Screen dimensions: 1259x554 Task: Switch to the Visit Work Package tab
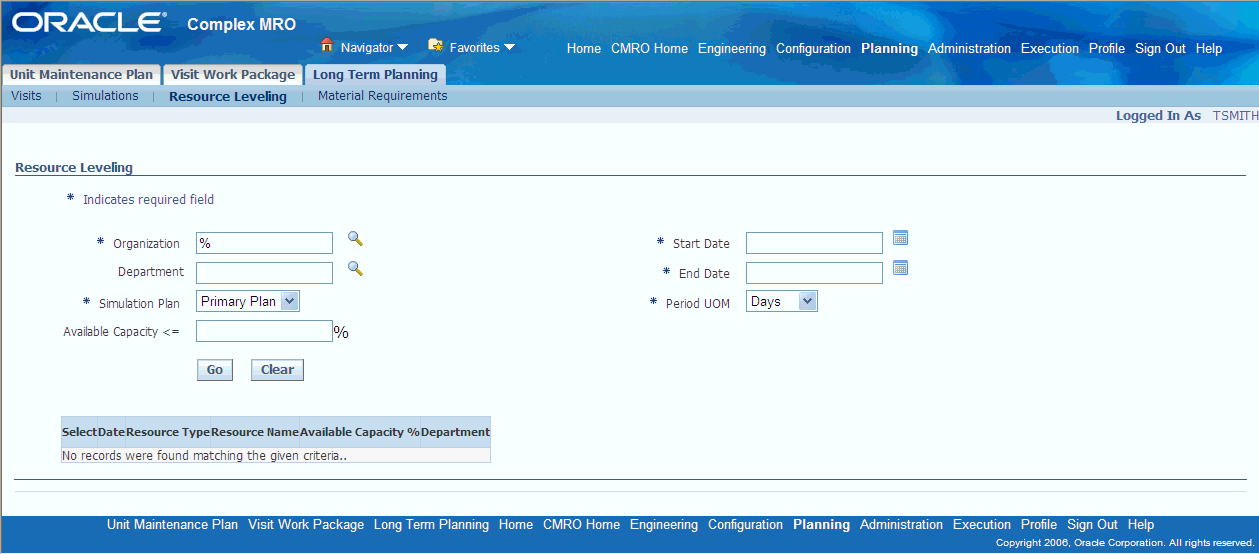(233, 75)
